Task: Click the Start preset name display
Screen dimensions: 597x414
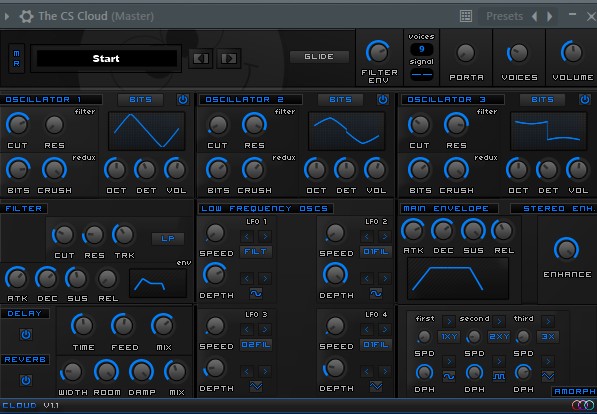Action: [x=106, y=58]
